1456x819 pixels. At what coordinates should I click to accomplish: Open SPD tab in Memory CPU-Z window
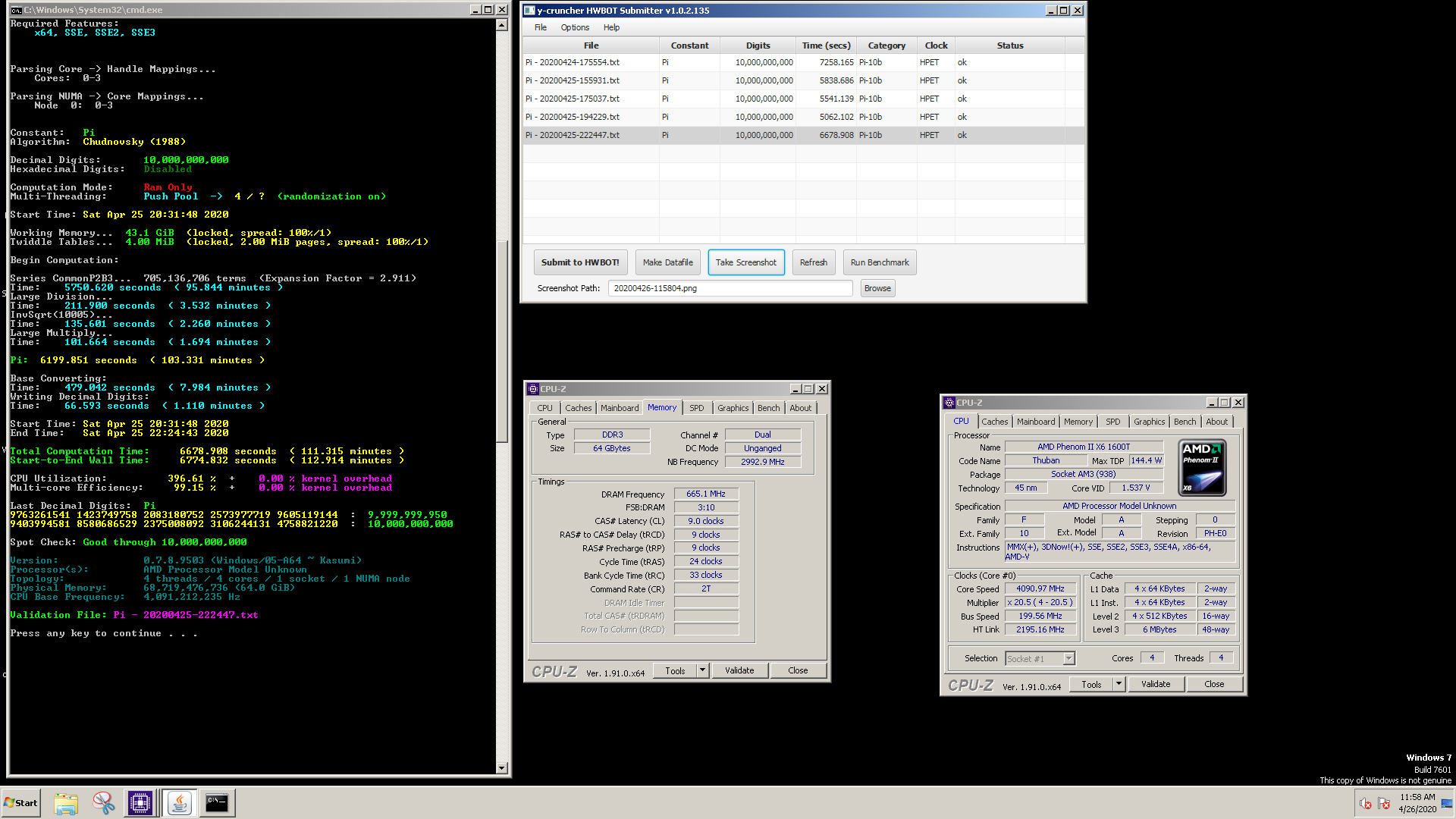696,408
